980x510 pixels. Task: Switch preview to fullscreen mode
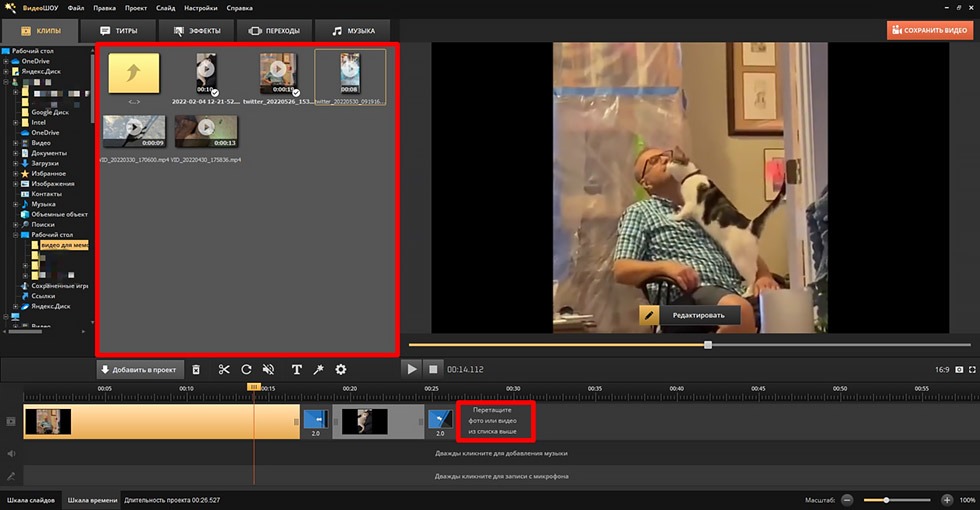click(x=972, y=369)
